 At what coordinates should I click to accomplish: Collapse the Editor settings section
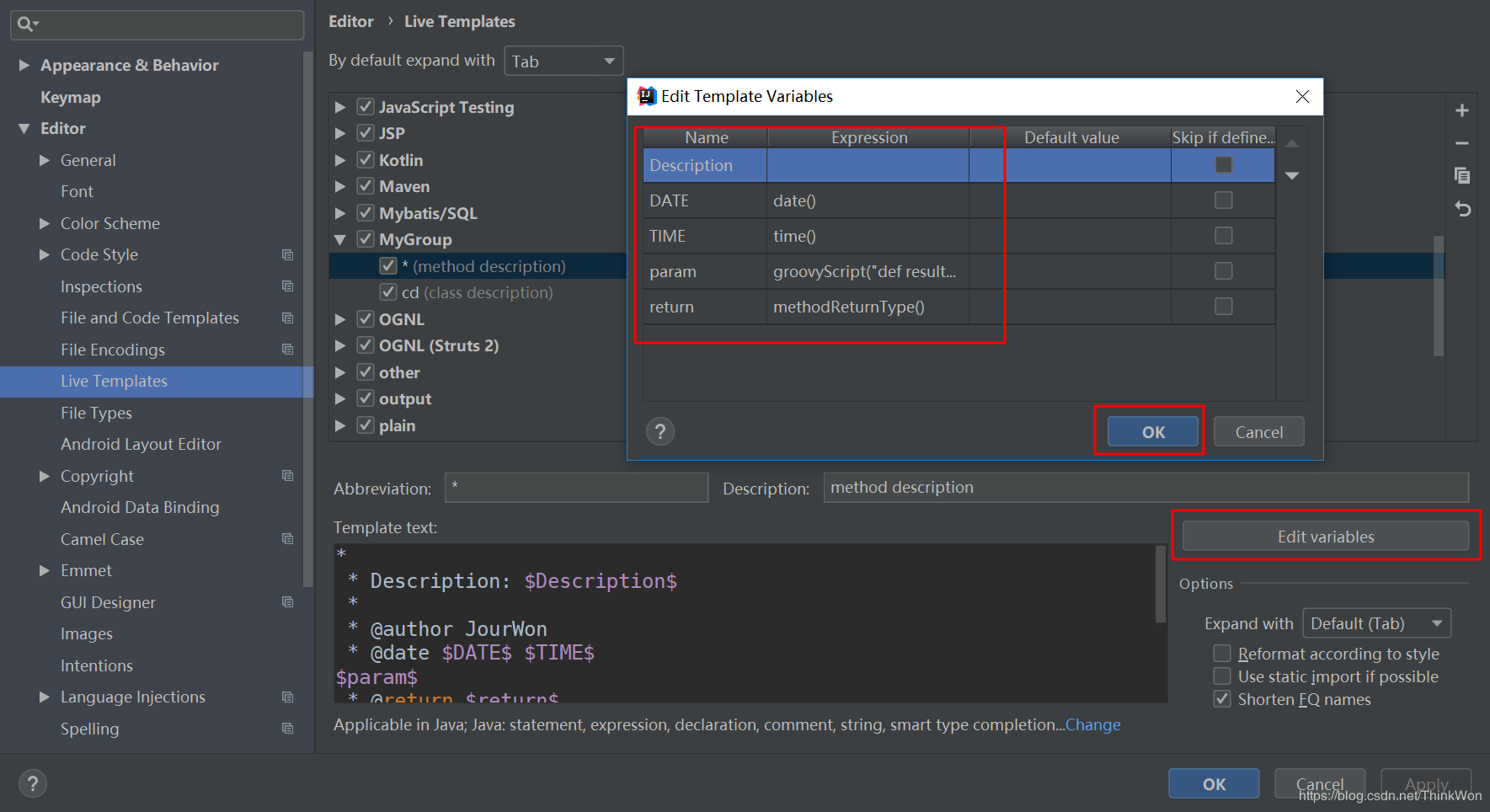coord(24,128)
